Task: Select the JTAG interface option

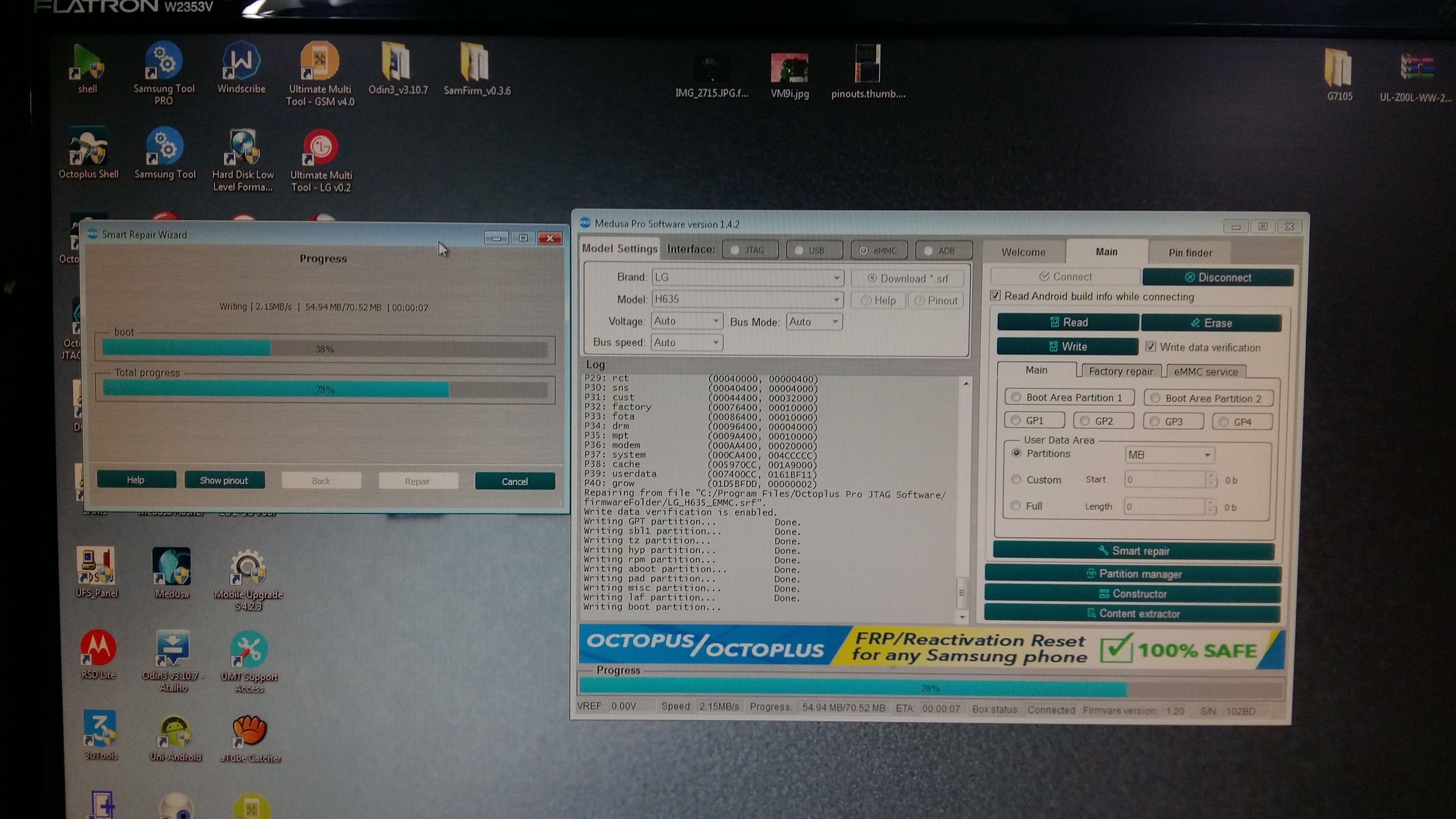Action: click(x=750, y=250)
